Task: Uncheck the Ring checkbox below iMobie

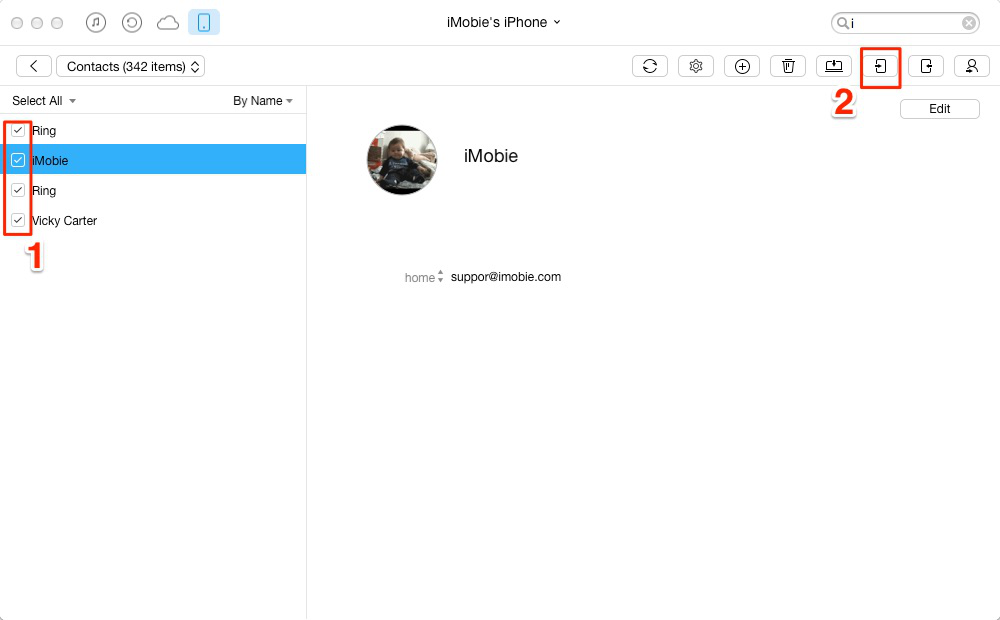Action: click(18, 190)
